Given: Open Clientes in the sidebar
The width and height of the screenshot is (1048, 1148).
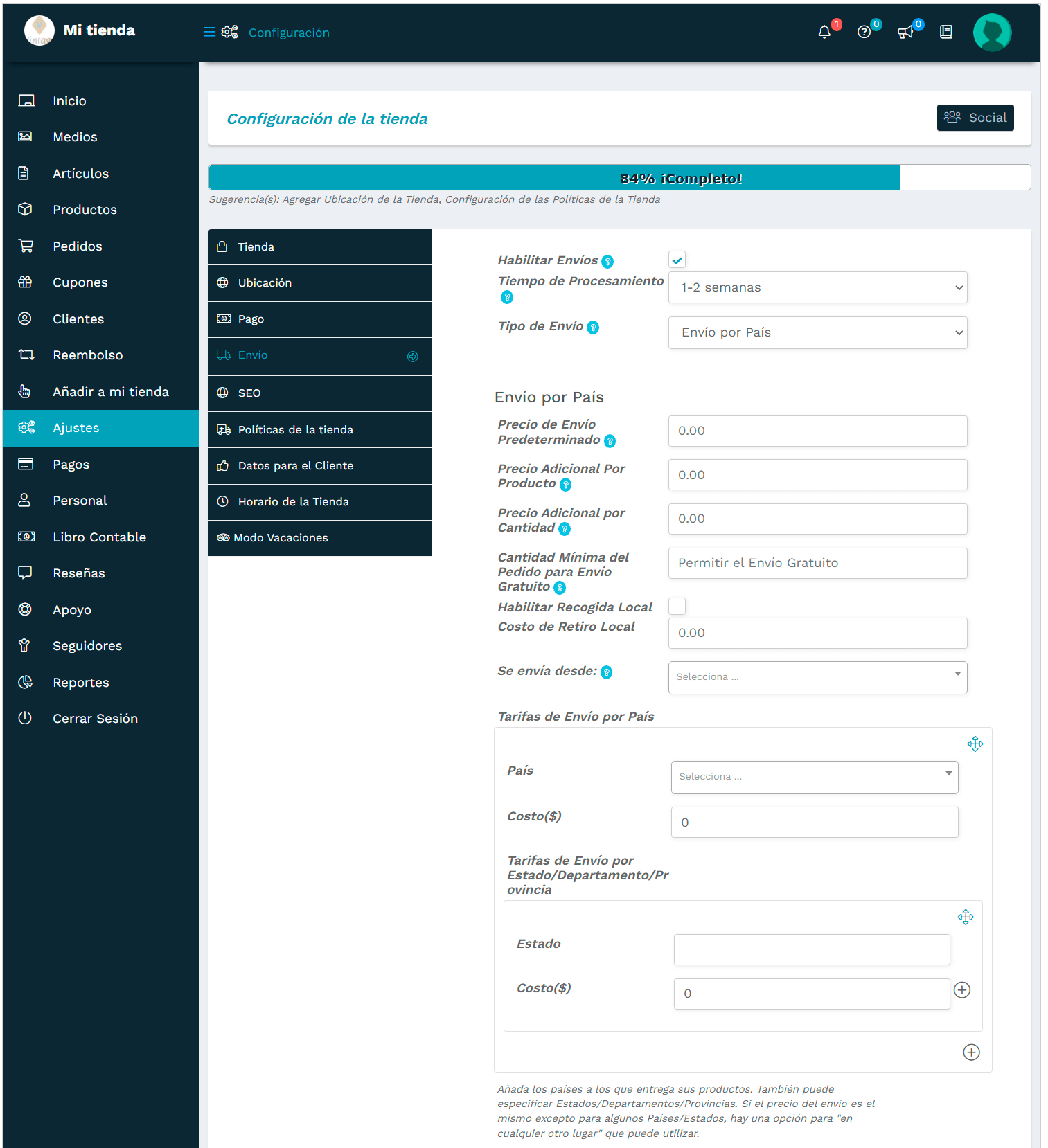Looking at the screenshot, I should 101,319.
